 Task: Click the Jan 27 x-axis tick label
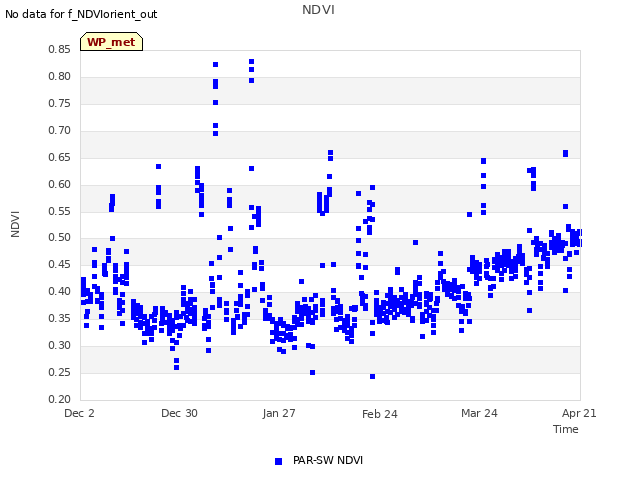279,413
